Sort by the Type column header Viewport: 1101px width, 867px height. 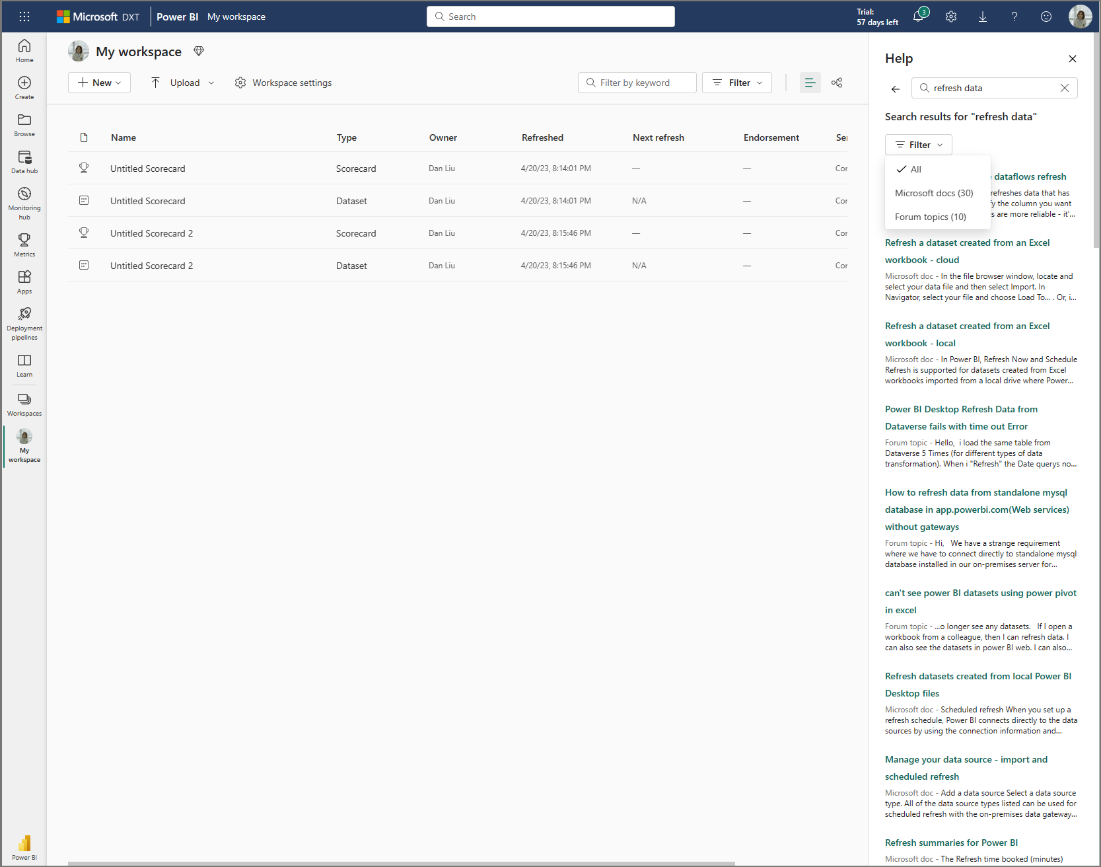[x=346, y=138]
